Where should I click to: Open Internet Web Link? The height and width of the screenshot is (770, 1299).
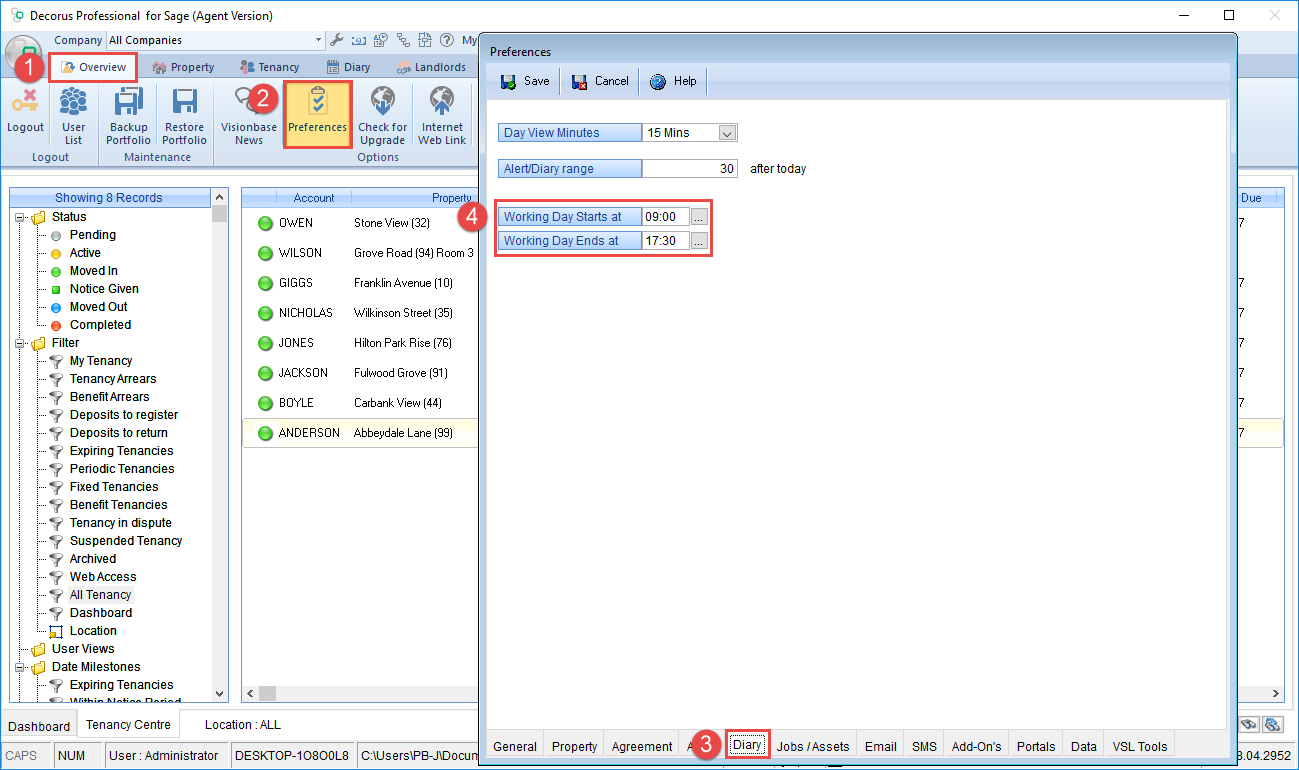(x=442, y=116)
